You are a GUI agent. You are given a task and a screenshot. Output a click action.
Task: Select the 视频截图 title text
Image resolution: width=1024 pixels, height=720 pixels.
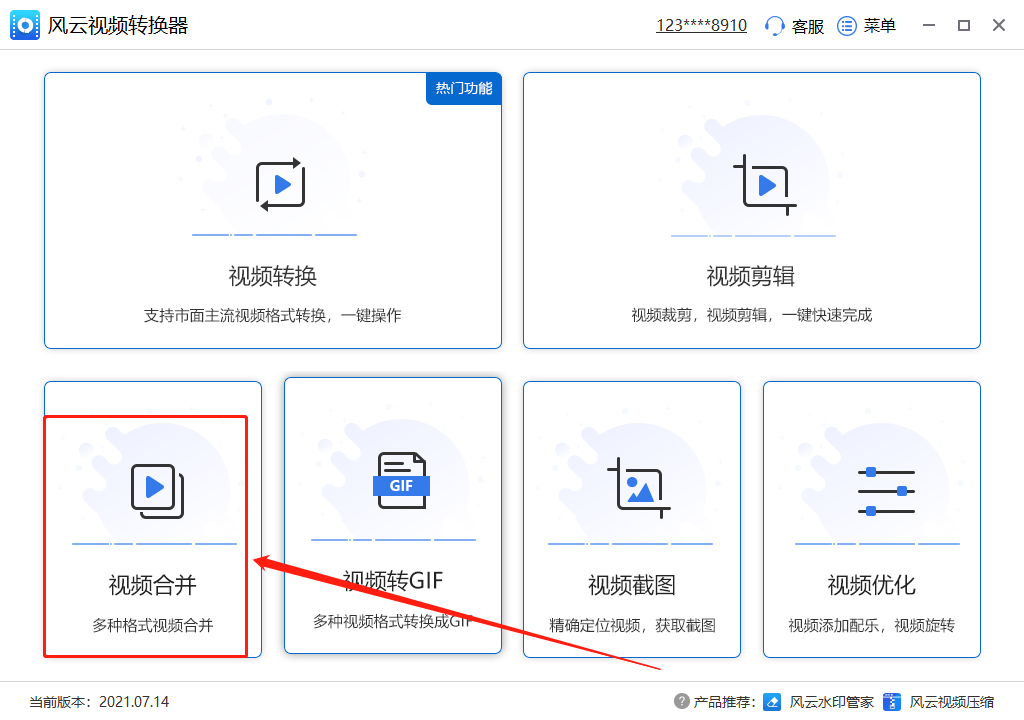coord(632,585)
